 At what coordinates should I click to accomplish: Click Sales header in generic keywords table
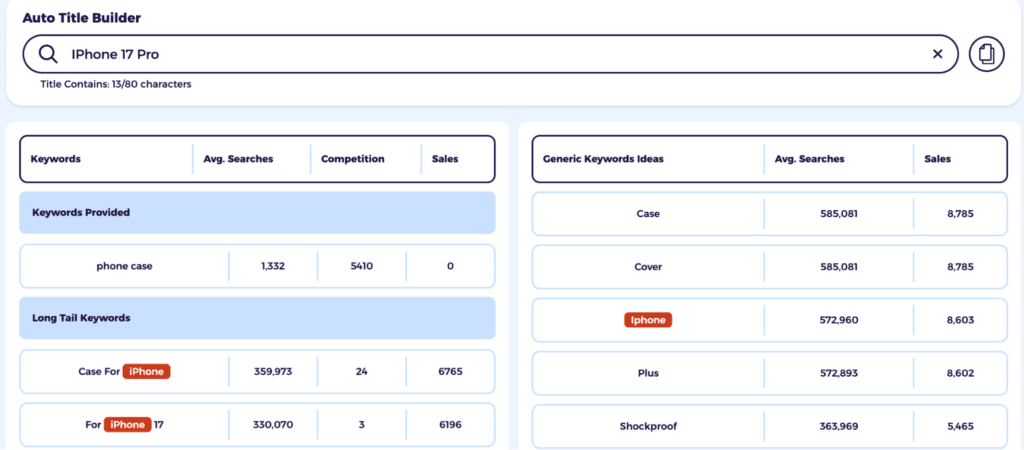[938, 159]
